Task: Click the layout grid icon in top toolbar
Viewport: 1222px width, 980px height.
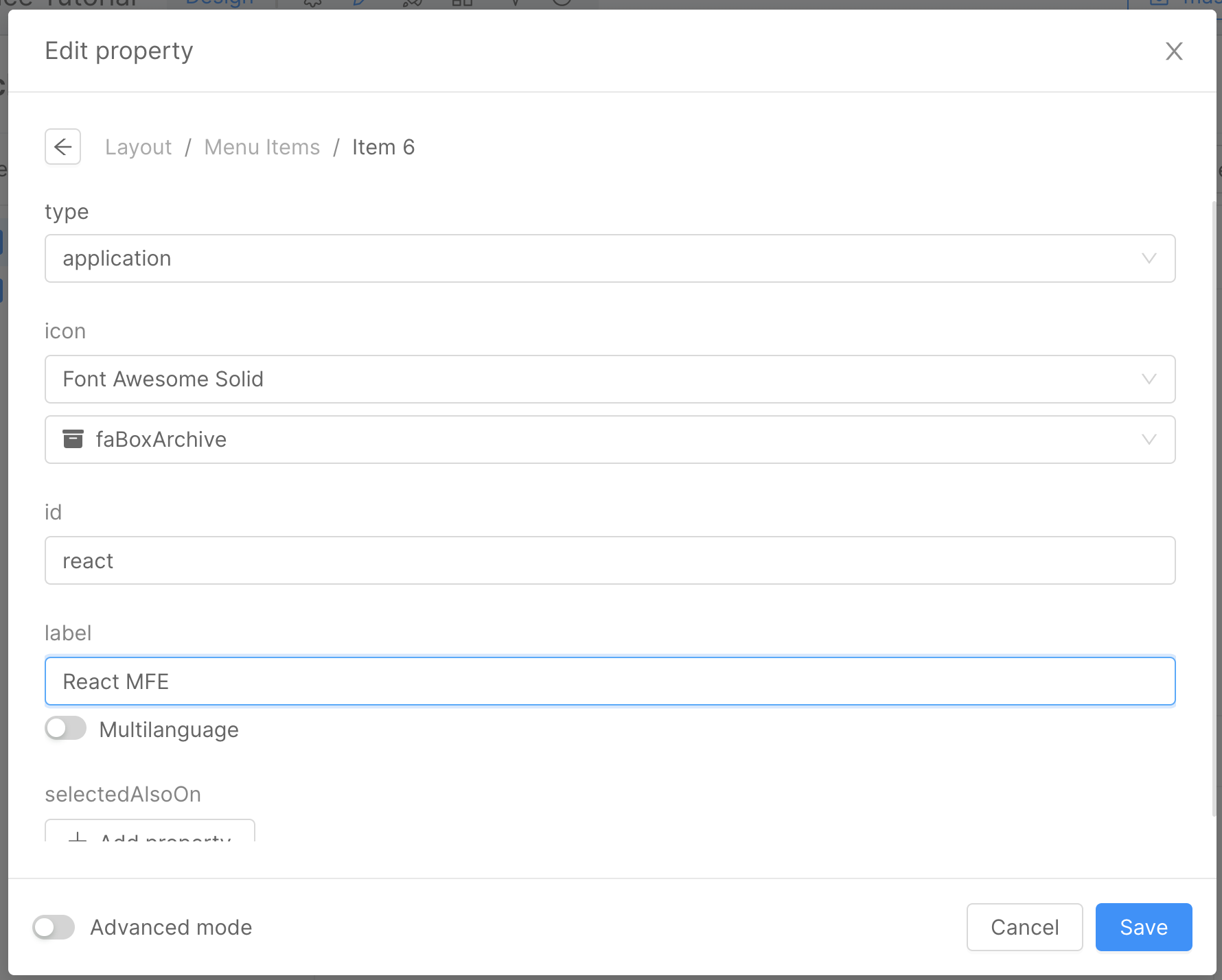Action: pos(461,3)
